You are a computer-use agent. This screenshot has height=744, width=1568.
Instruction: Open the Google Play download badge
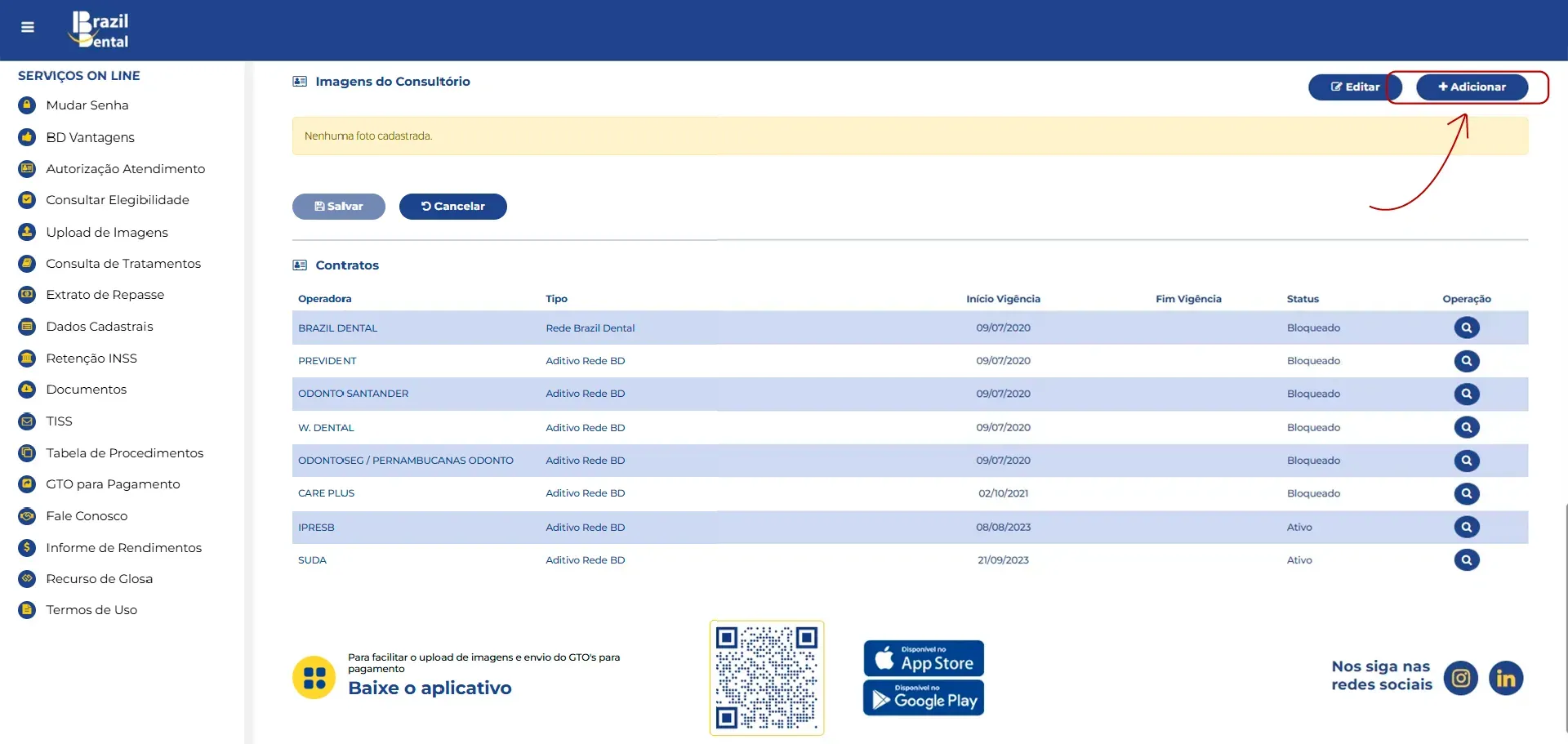coord(924,698)
